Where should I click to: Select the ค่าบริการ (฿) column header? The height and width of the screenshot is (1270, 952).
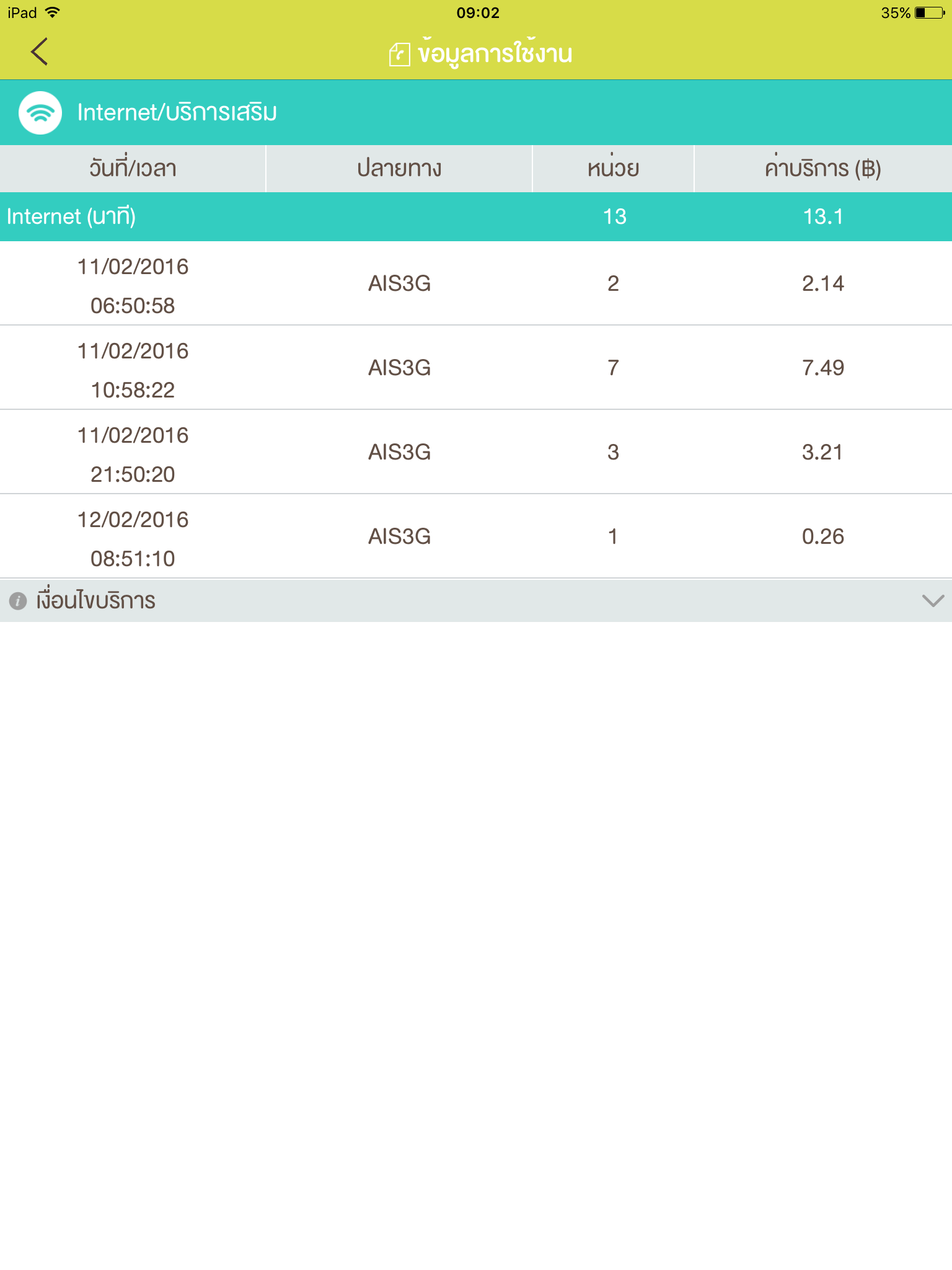(x=823, y=168)
